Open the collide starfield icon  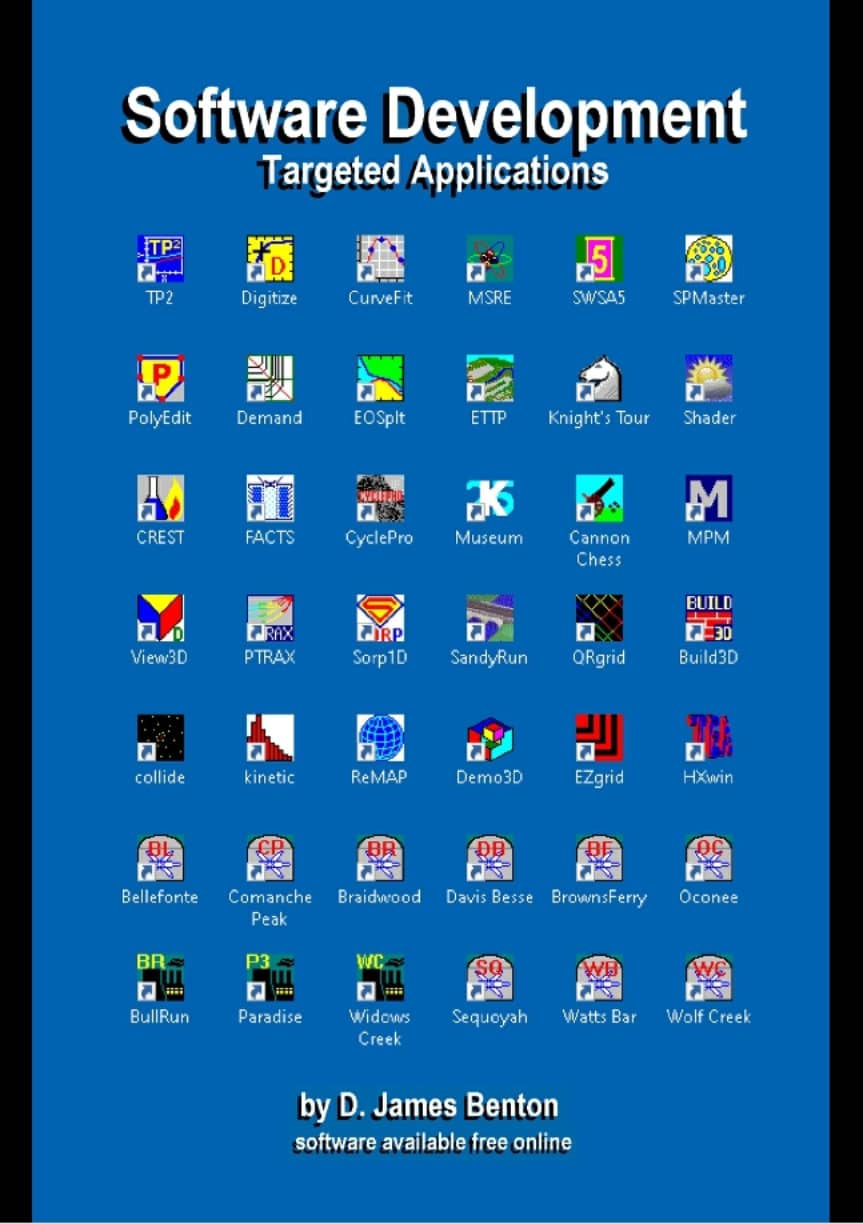coord(160,738)
